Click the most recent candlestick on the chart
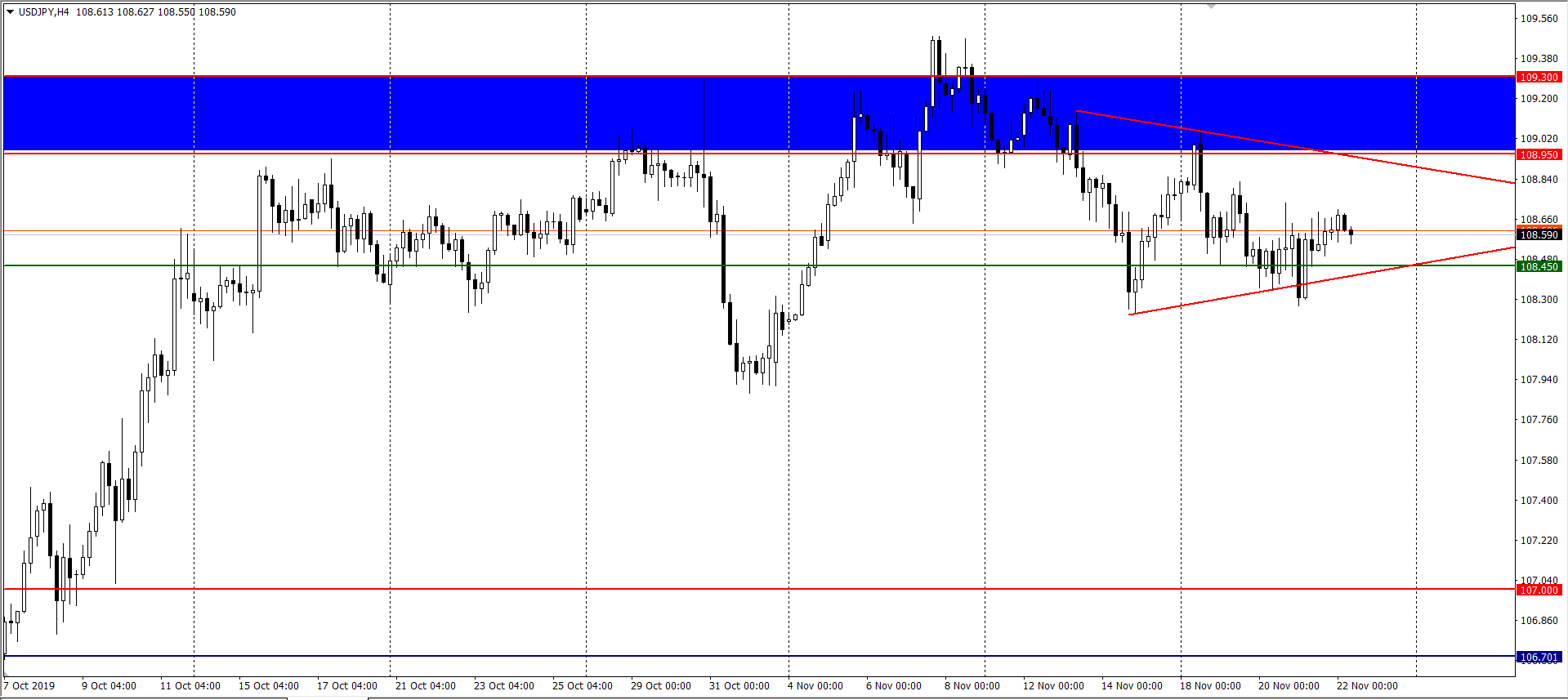The width and height of the screenshot is (1568, 700). [x=1351, y=234]
